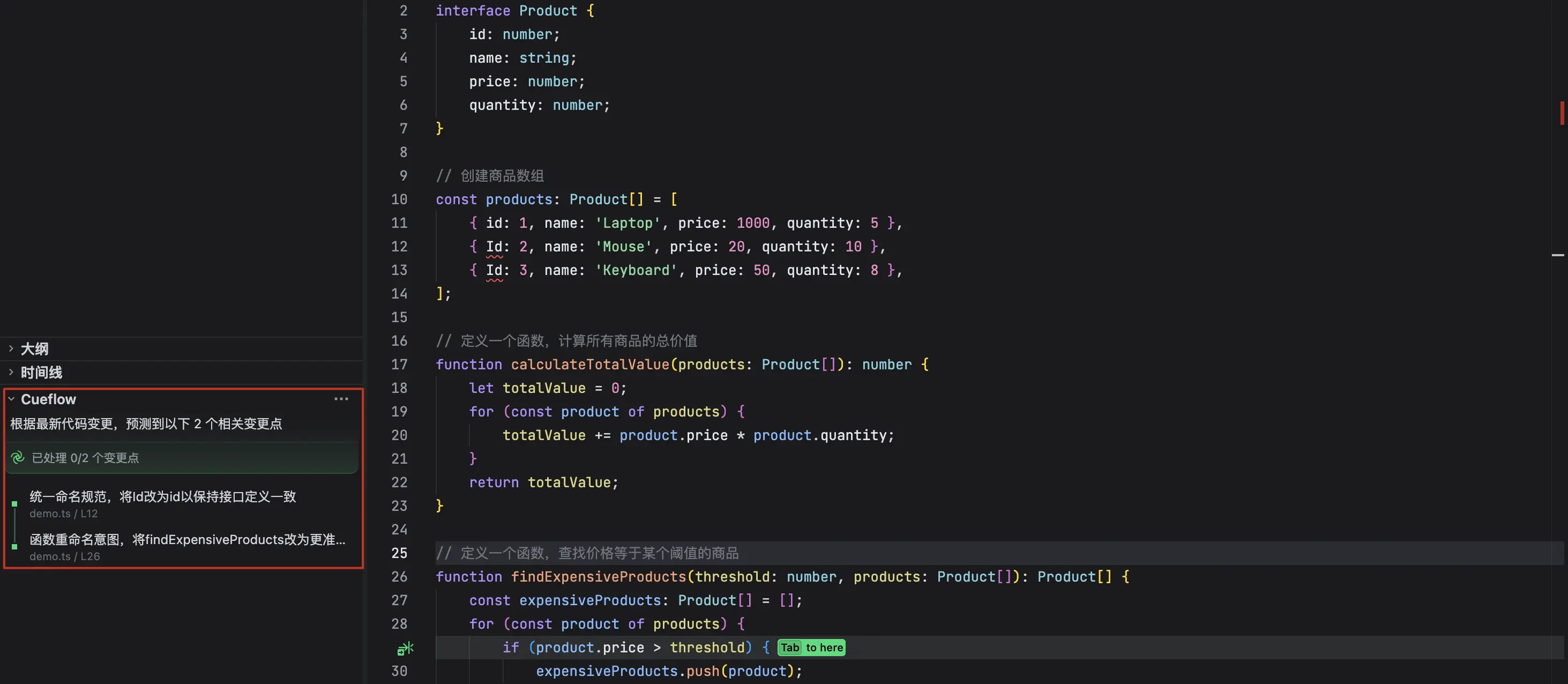Click green marker of the L12 change item
Viewport: 1568px width, 684px height.
(14, 504)
